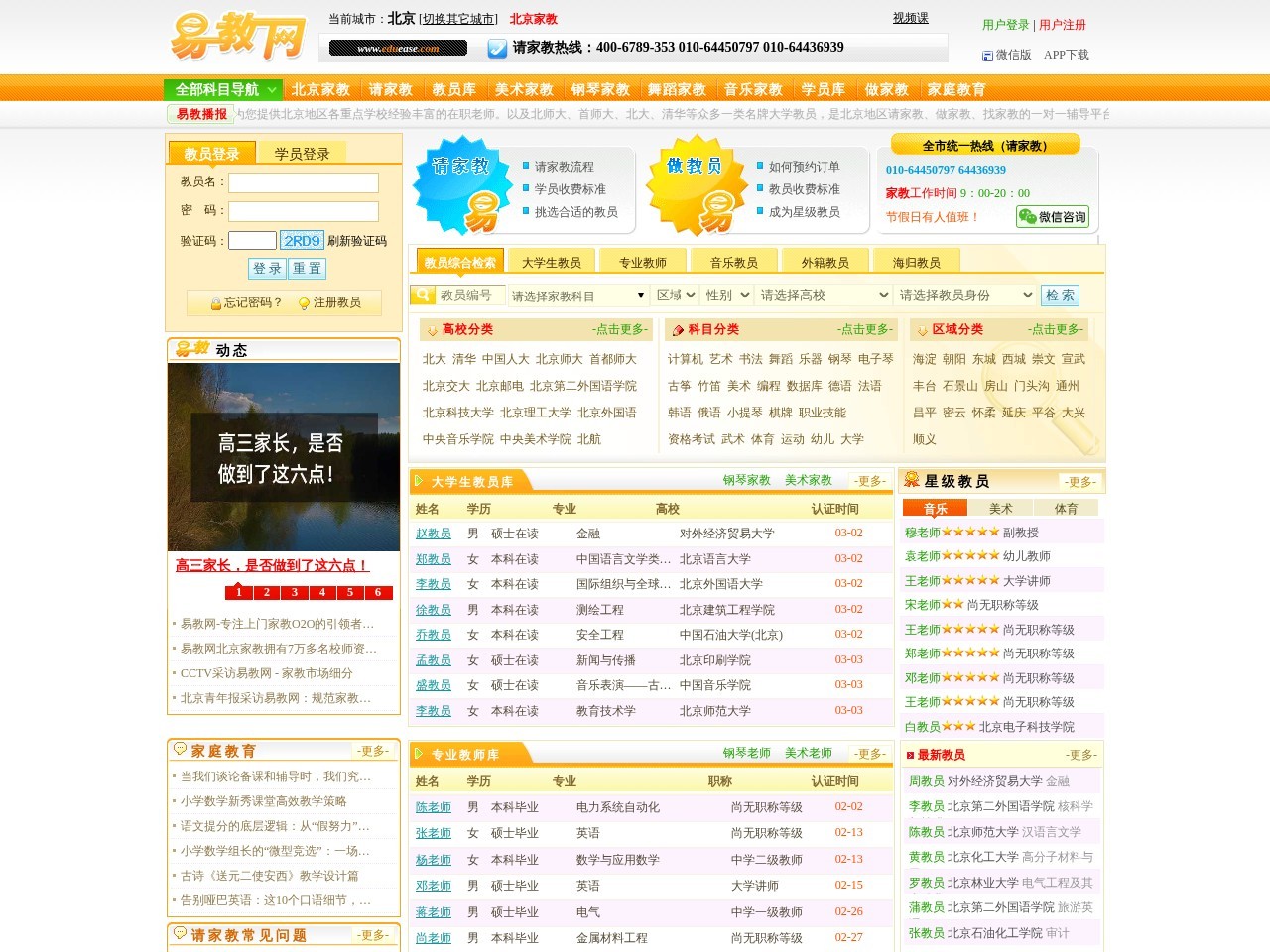Click the blue 请家教 badge icon
The height and width of the screenshot is (952, 1270).
pos(462,188)
